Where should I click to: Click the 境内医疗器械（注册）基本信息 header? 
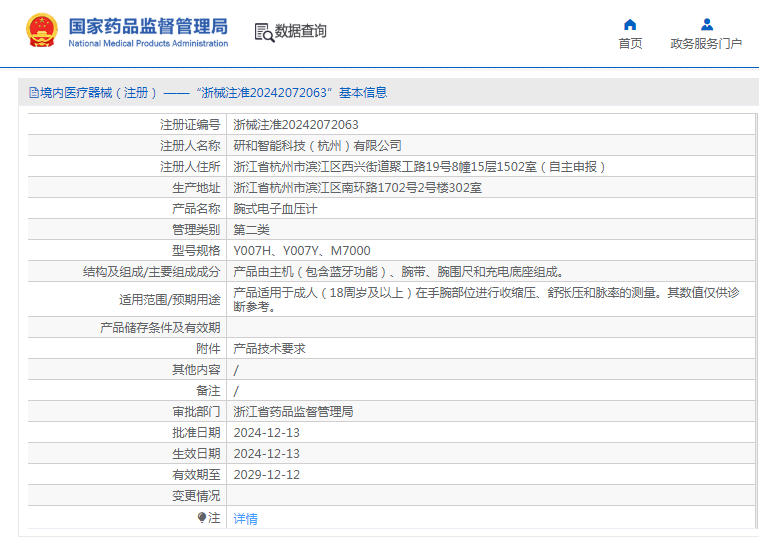coord(208,92)
